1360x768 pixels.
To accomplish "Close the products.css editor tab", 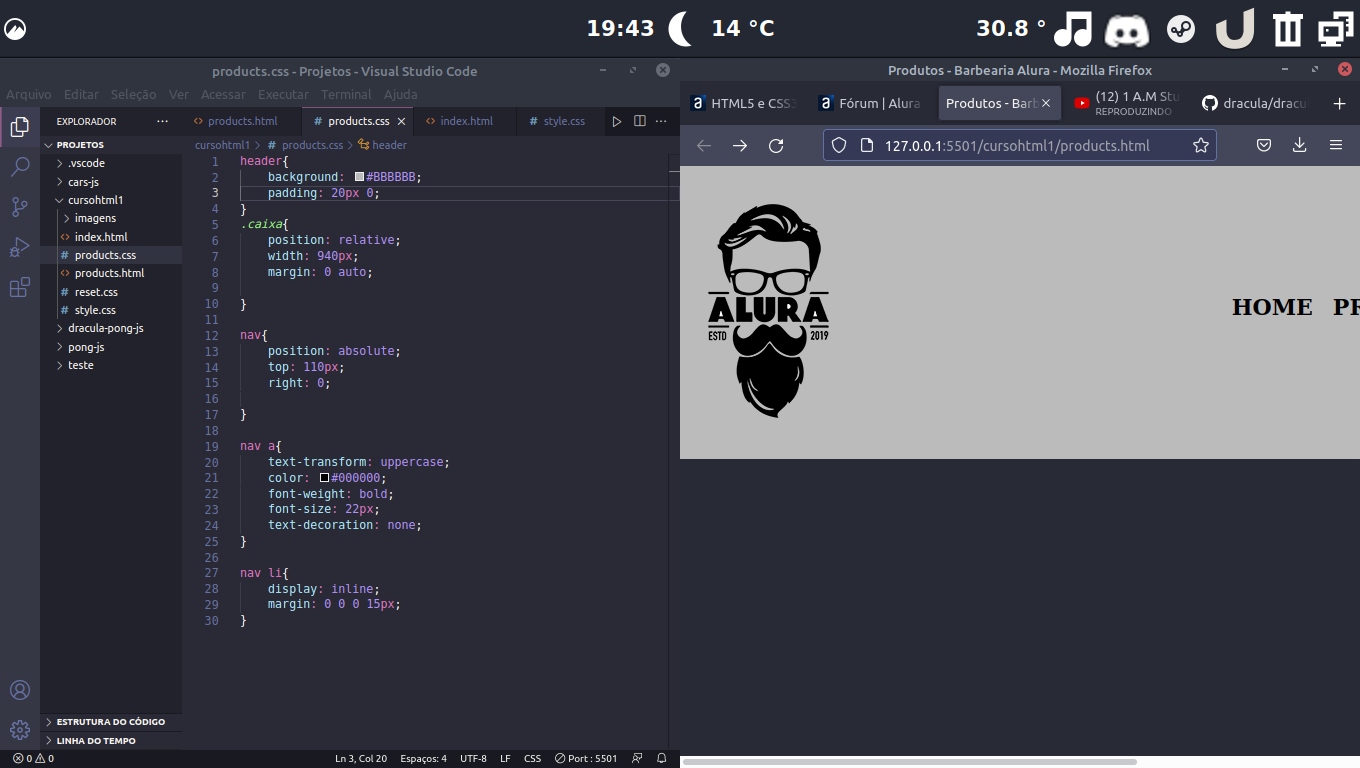I will click(x=401, y=121).
